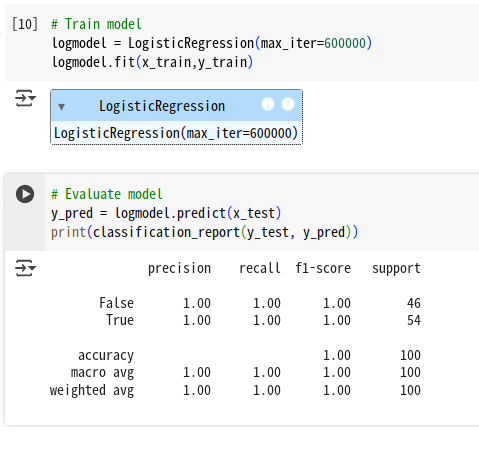Click the macro avg recall value 1.00
This screenshot has height=452, width=479.
(267, 372)
